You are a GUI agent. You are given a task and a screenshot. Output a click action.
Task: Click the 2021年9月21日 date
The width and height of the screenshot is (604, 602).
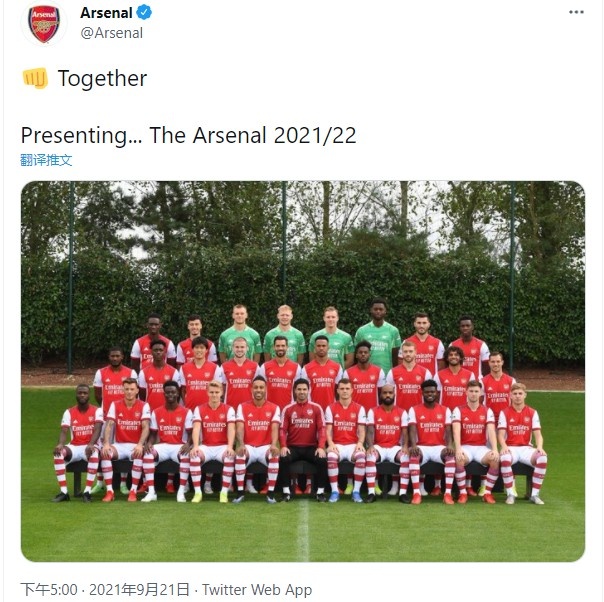tap(143, 590)
